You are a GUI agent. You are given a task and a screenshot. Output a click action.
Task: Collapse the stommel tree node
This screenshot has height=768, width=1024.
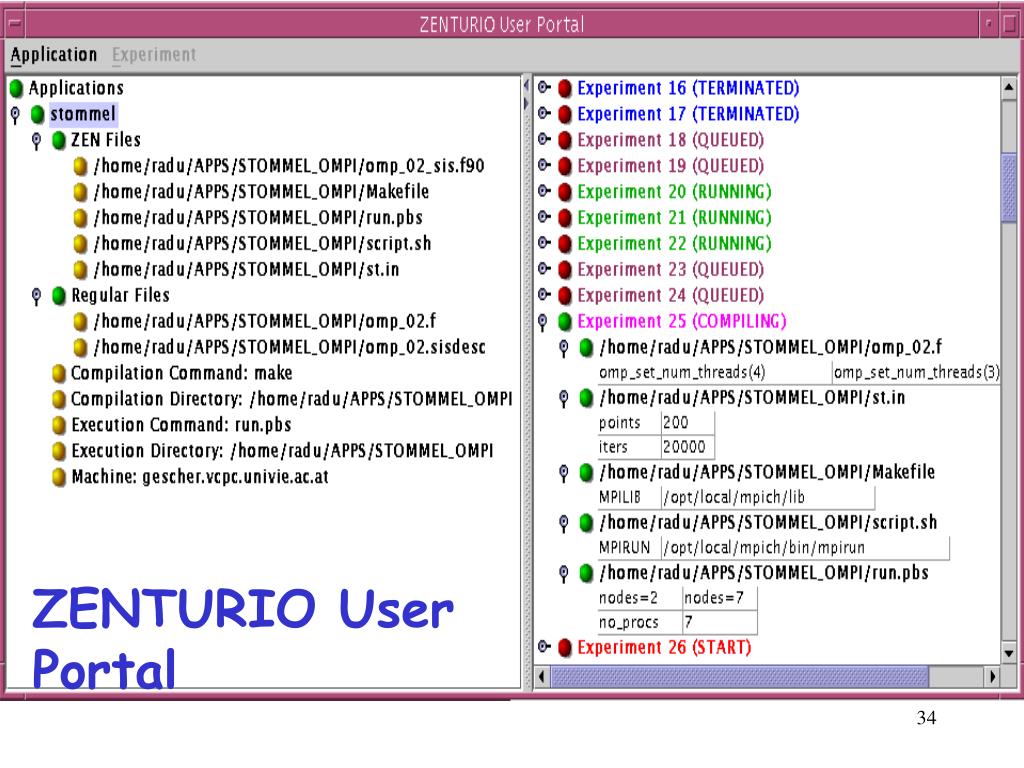(x=16, y=115)
